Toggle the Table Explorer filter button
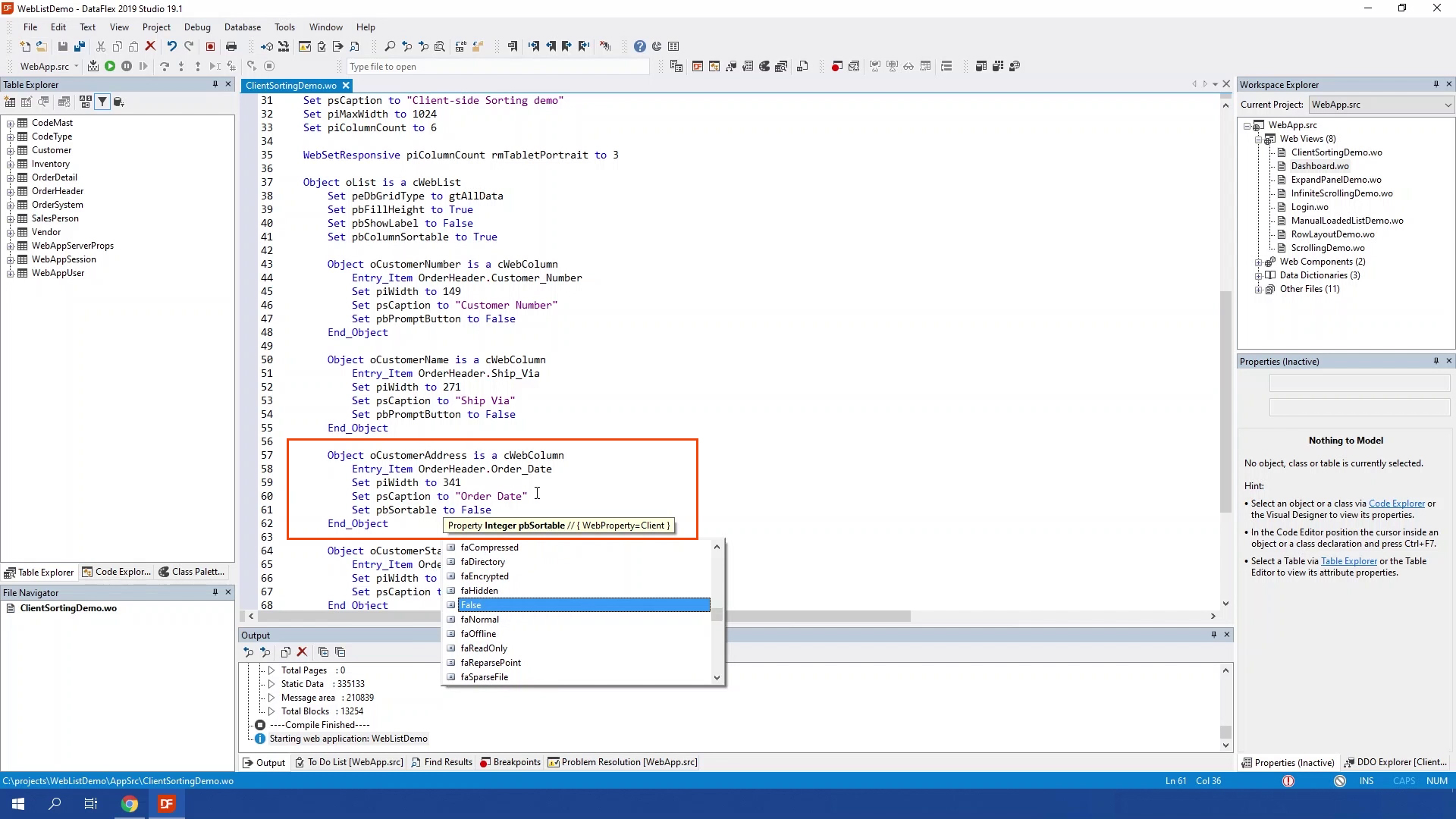This screenshot has height=819, width=1456. pyautogui.click(x=102, y=102)
